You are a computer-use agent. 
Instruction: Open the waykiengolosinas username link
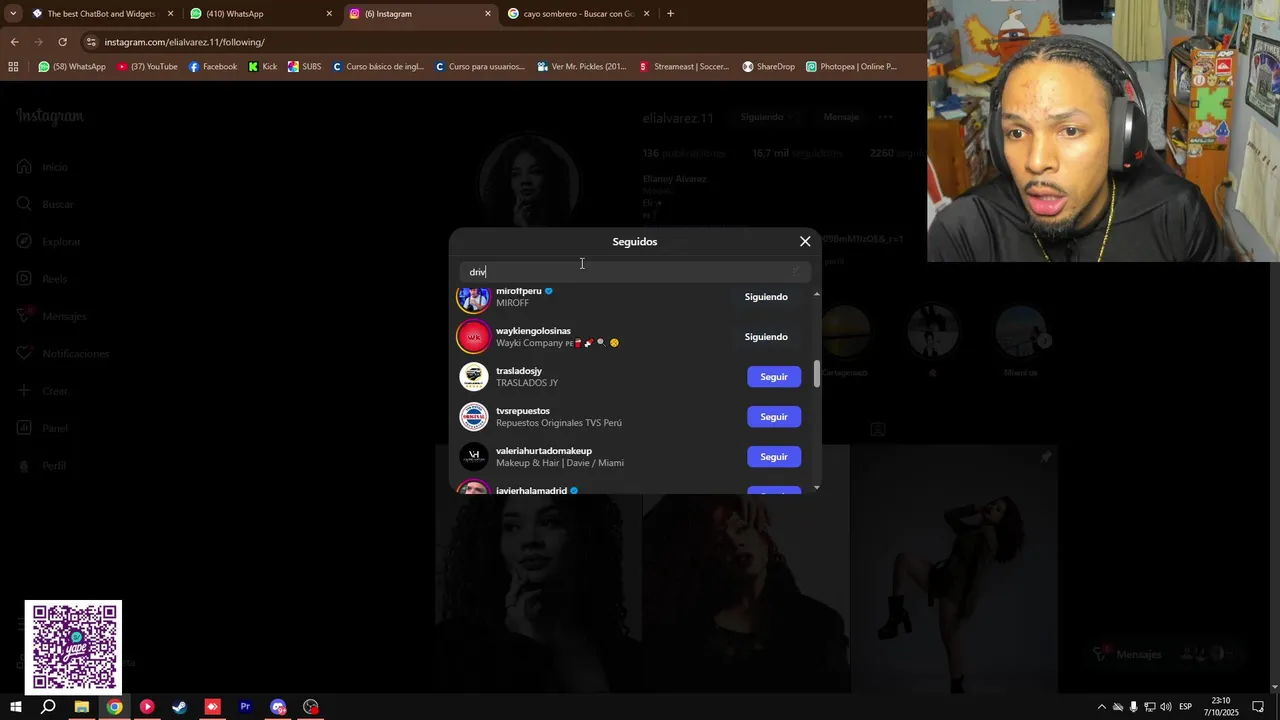pos(533,331)
